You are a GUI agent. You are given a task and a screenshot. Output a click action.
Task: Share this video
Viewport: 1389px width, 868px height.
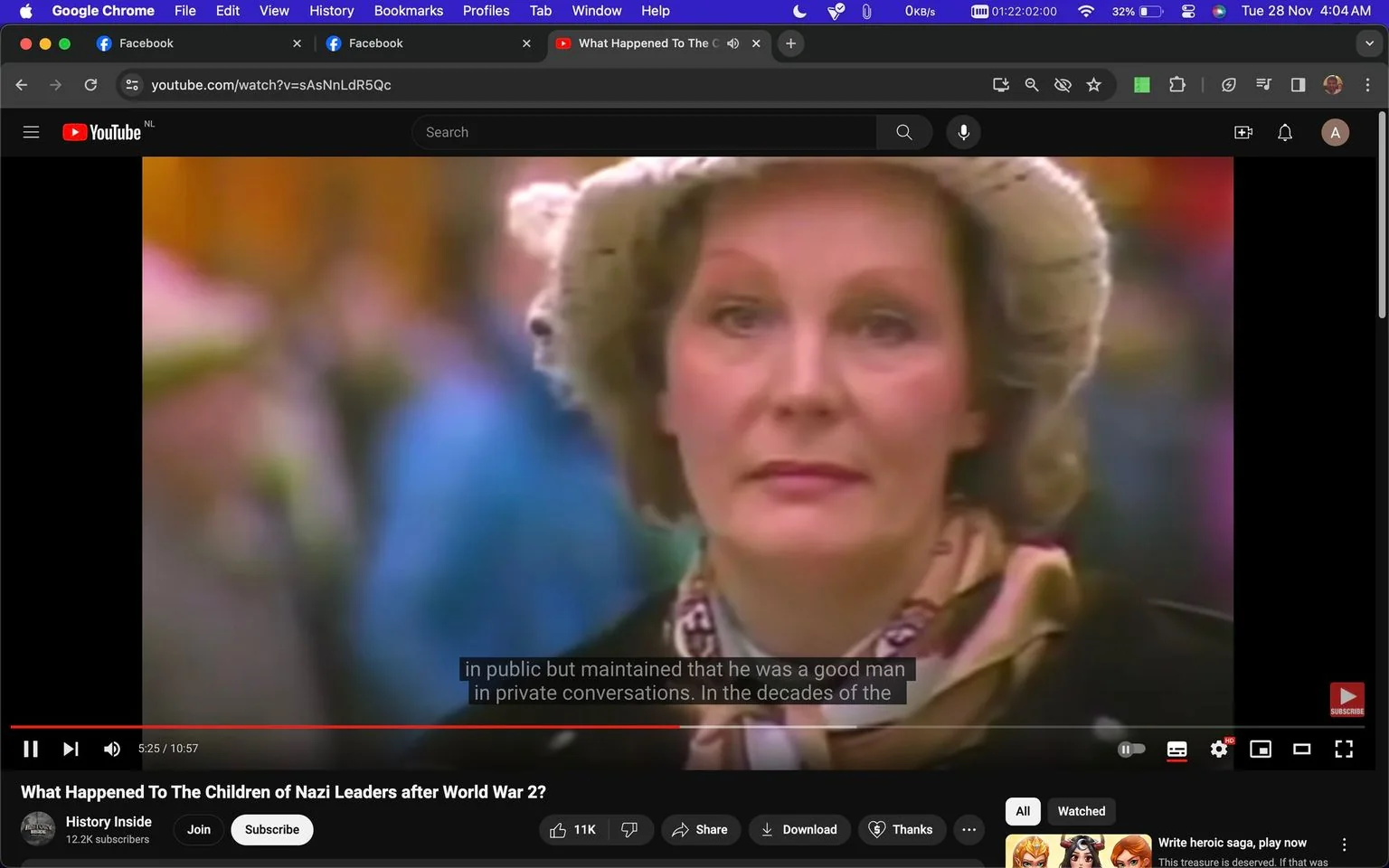700,829
